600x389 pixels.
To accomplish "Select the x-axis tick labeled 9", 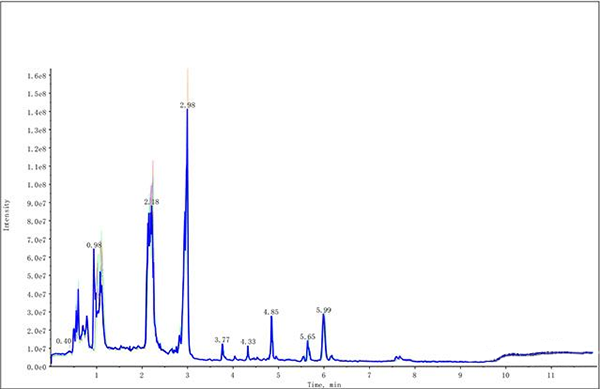I will click(x=460, y=376).
